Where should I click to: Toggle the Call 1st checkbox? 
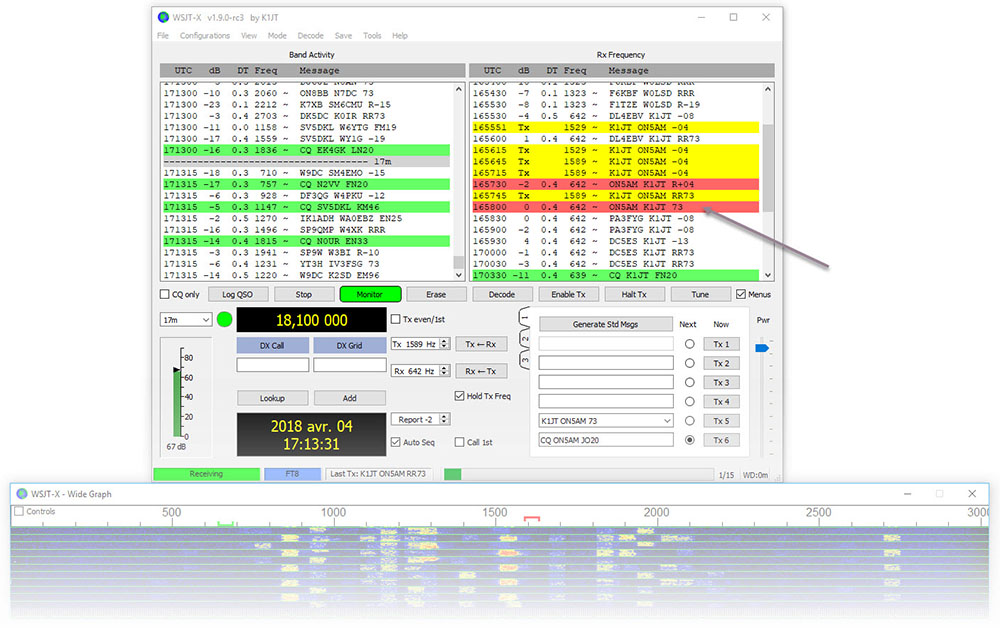click(x=459, y=442)
